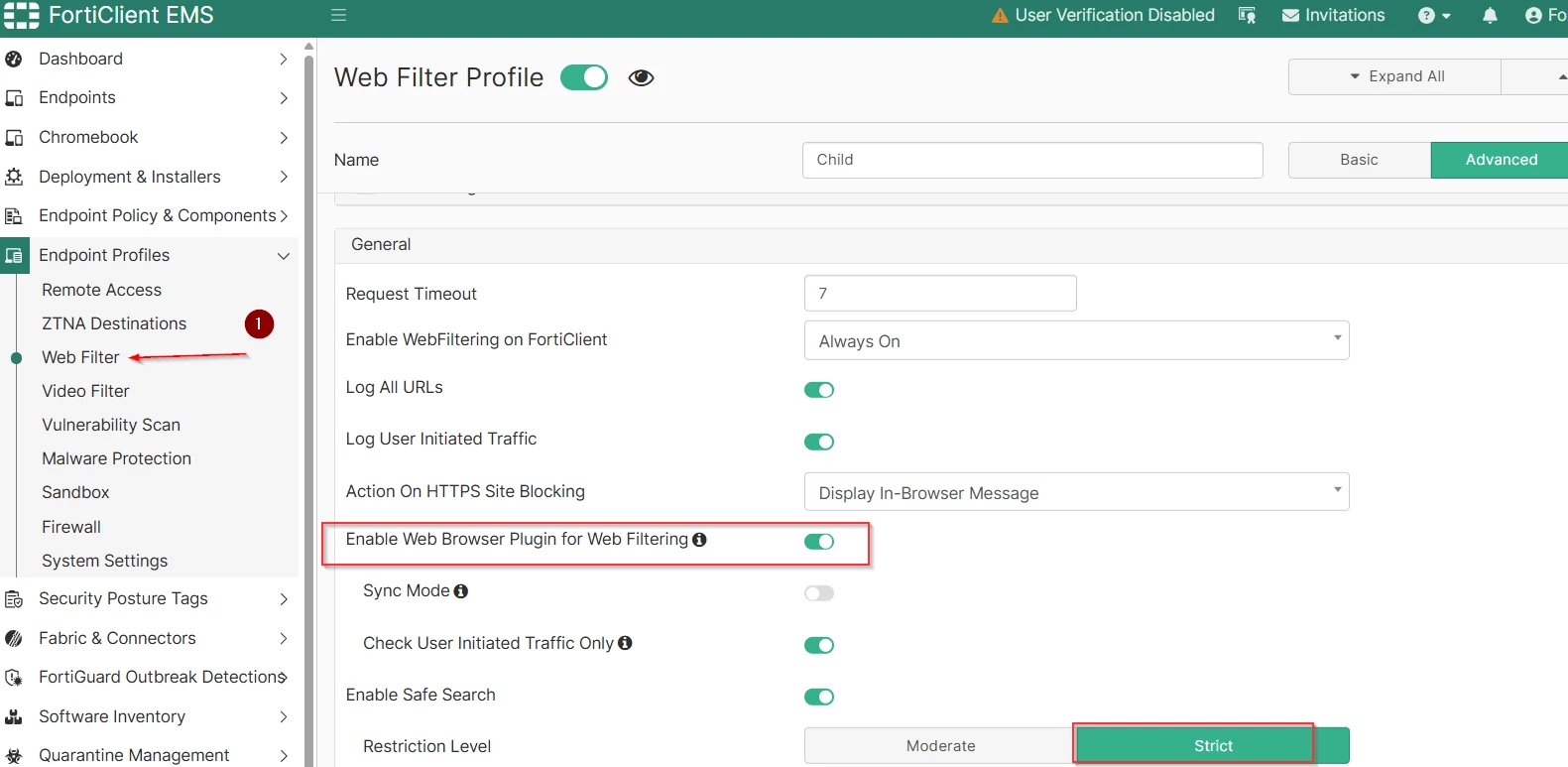Click the Dashboard gauge icon
Viewport: 1568px width, 767px height.
[14, 59]
